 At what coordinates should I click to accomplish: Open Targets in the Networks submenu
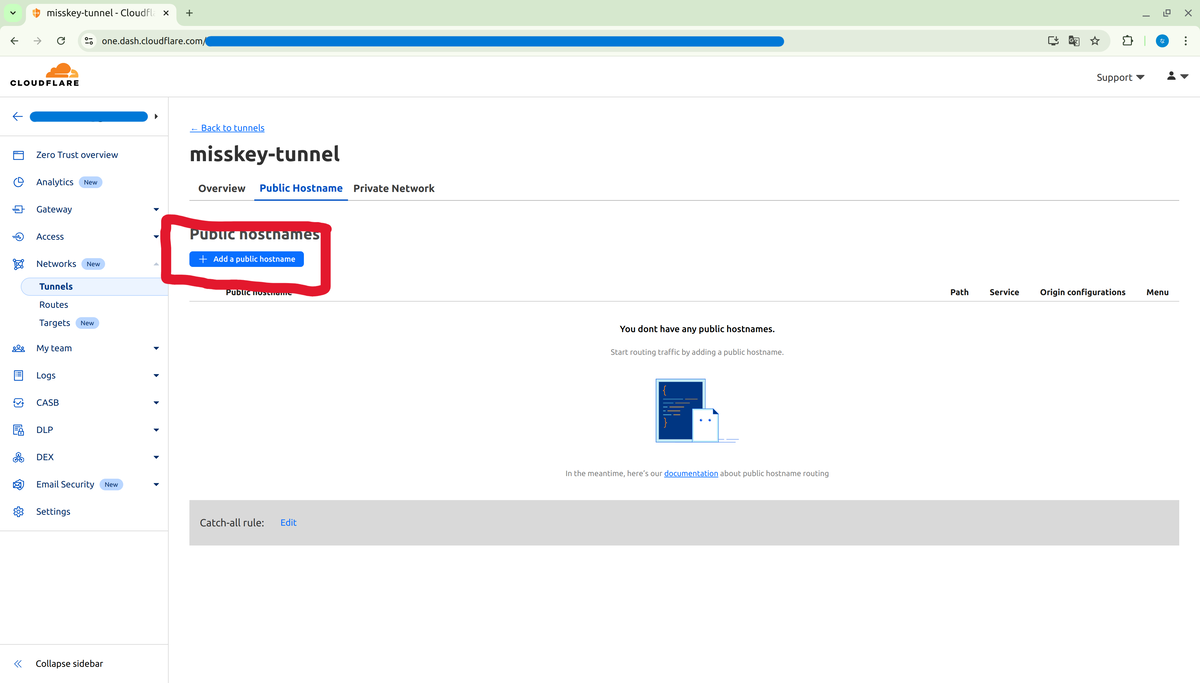pos(55,323)
